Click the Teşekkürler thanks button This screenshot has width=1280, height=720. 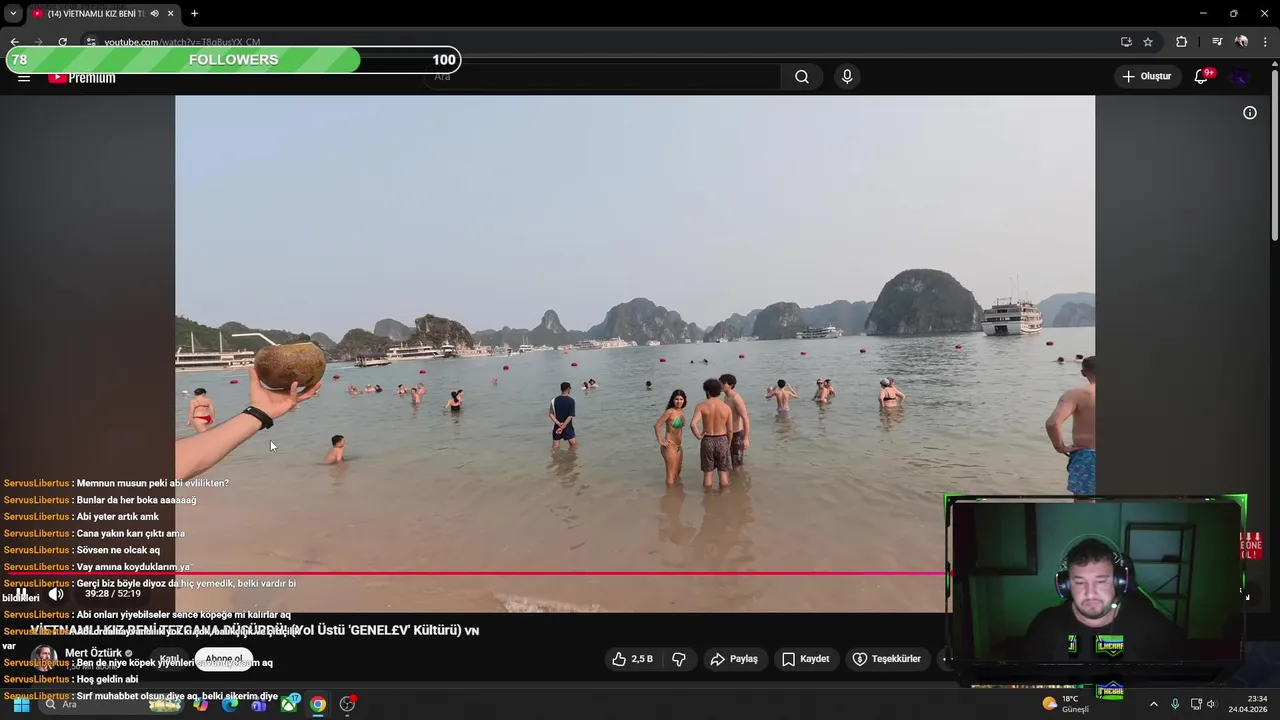(886, 659)
